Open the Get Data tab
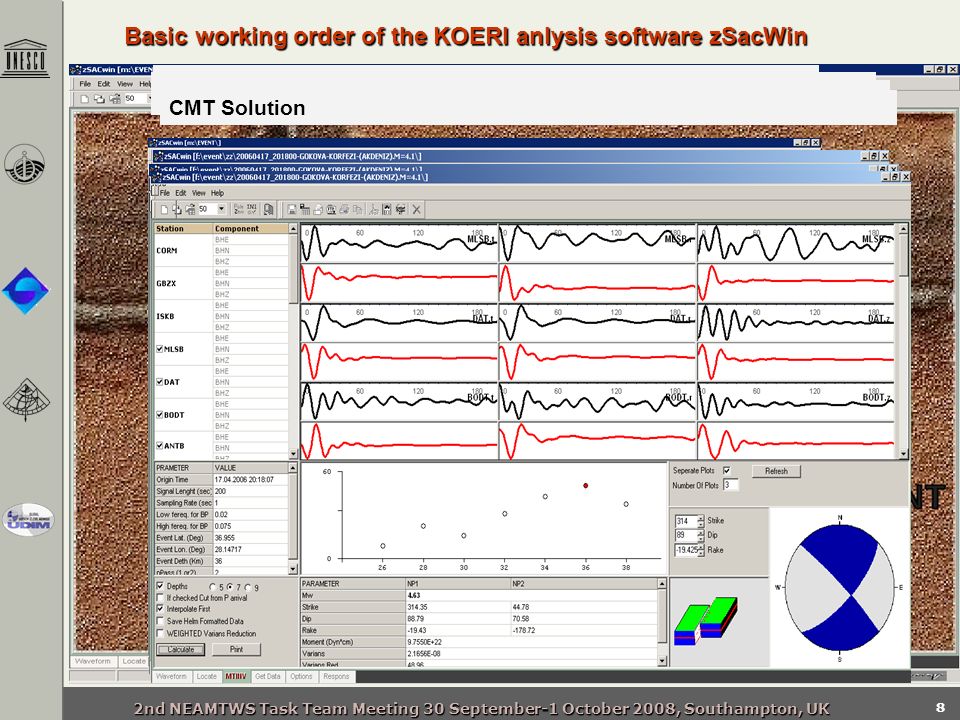This screenshot has height=720, width=960. [268, 677]
